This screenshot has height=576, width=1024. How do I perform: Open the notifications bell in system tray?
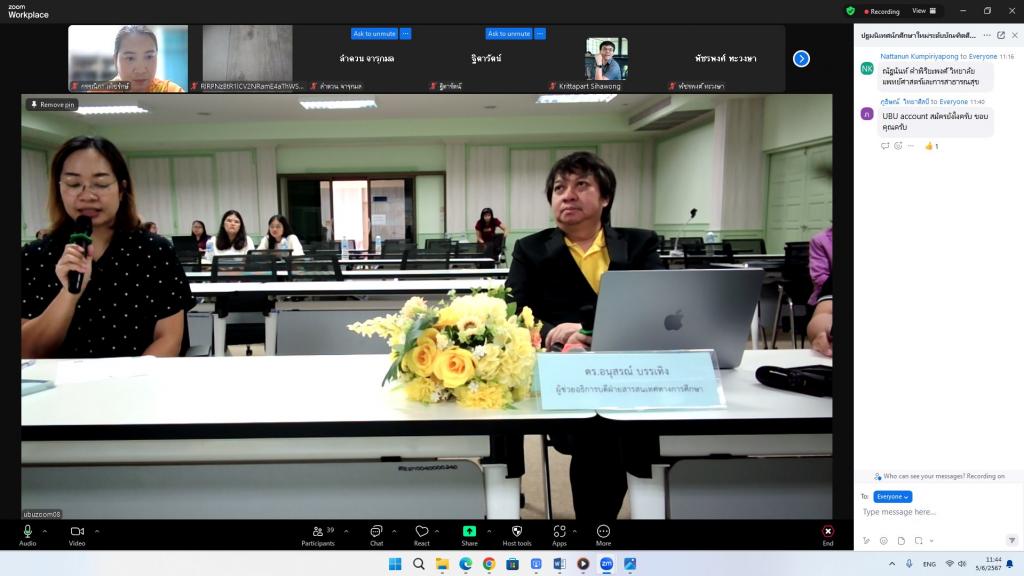1010,564
